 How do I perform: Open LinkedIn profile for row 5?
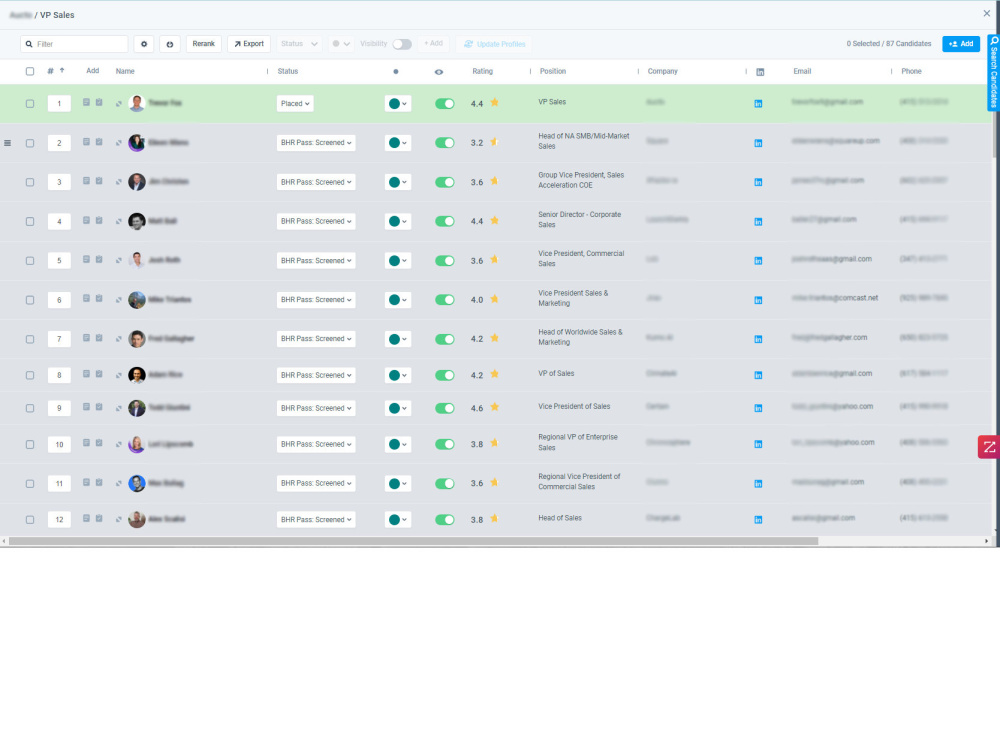[x=758, y=261]
